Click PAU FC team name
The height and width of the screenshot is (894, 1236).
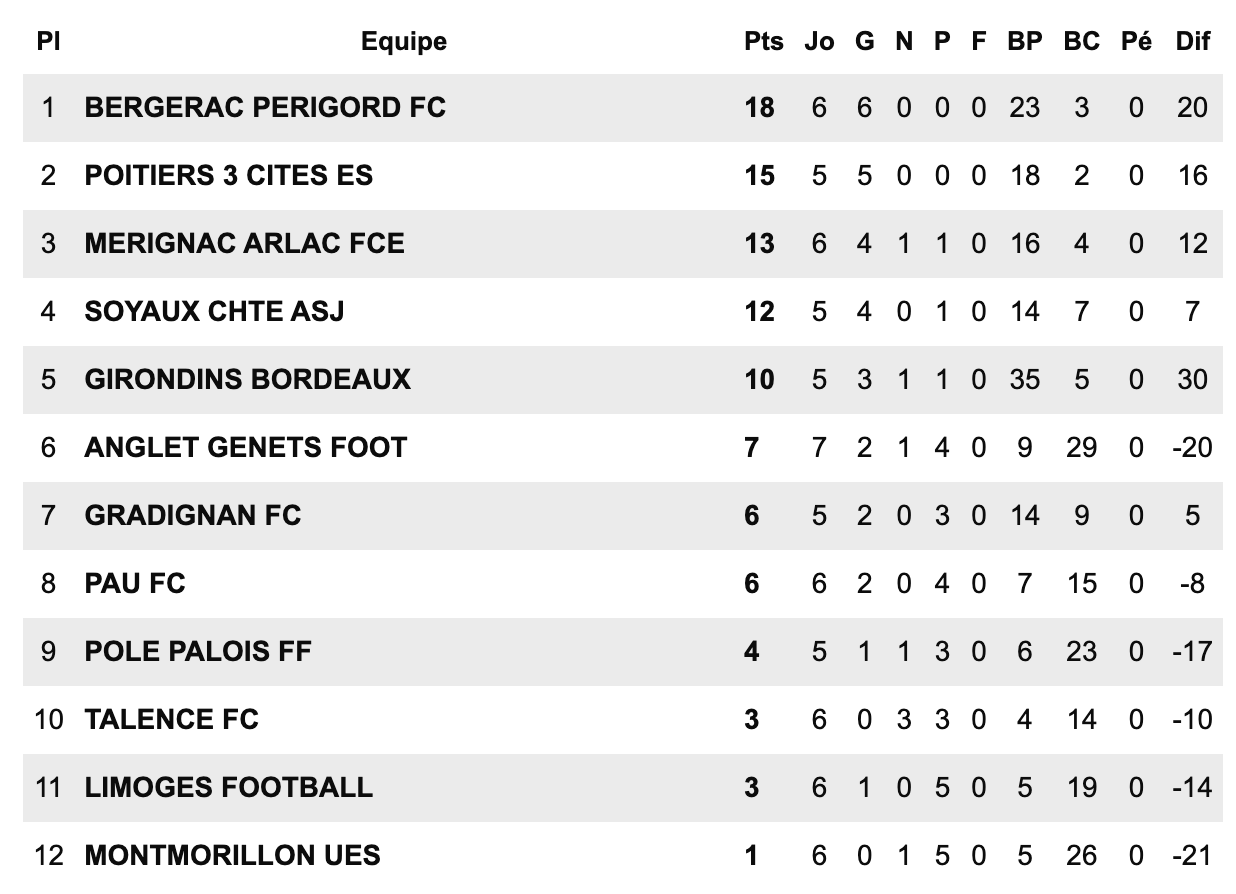click(x=135, y=583)
